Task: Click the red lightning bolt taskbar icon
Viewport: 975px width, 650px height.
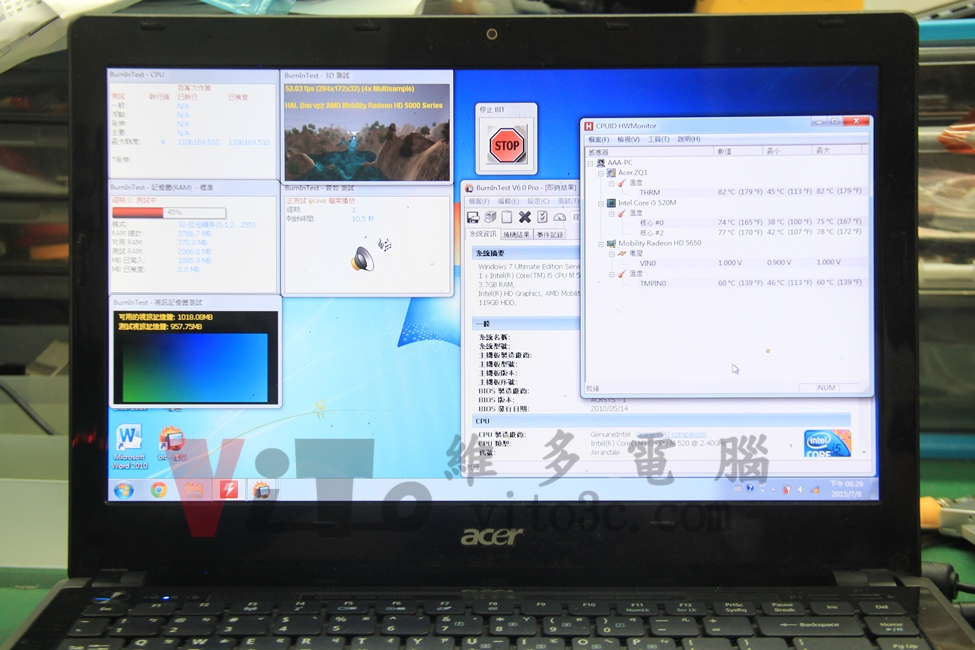Action: pos(228,490)
